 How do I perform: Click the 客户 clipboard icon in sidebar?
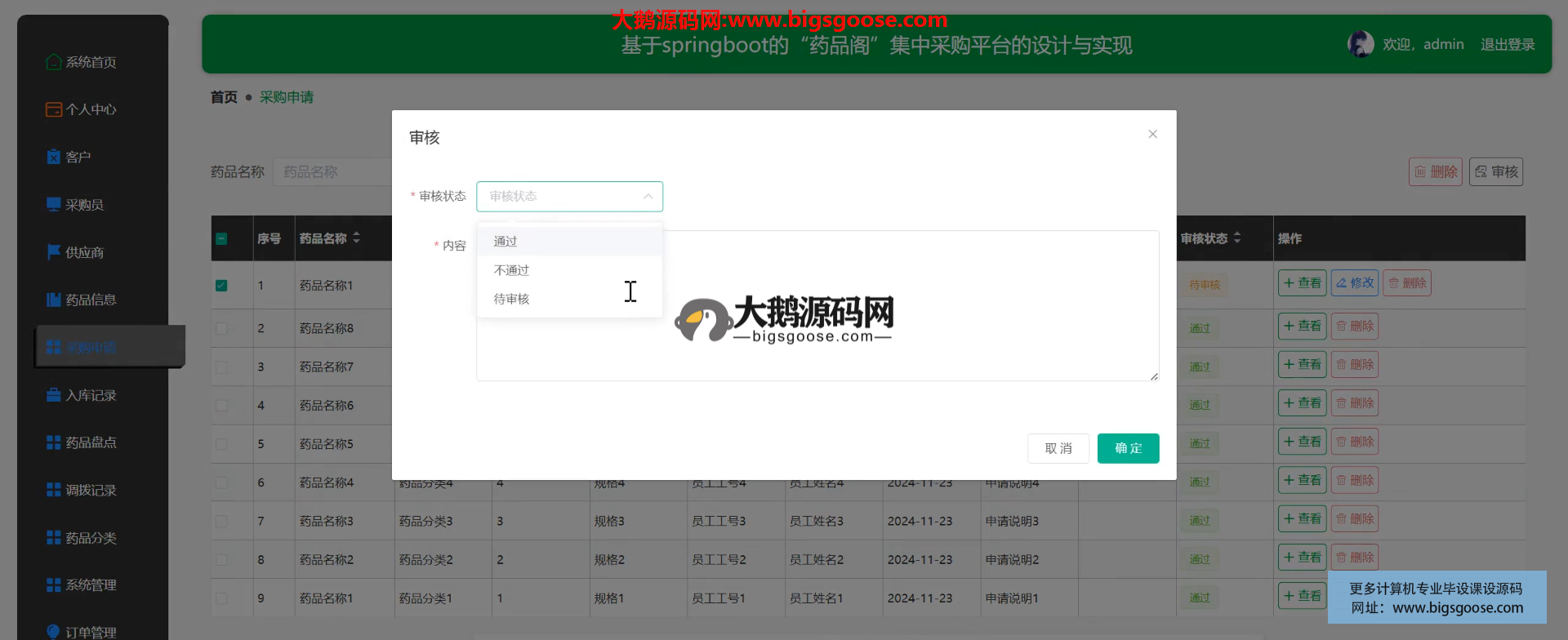coord(54,157)
